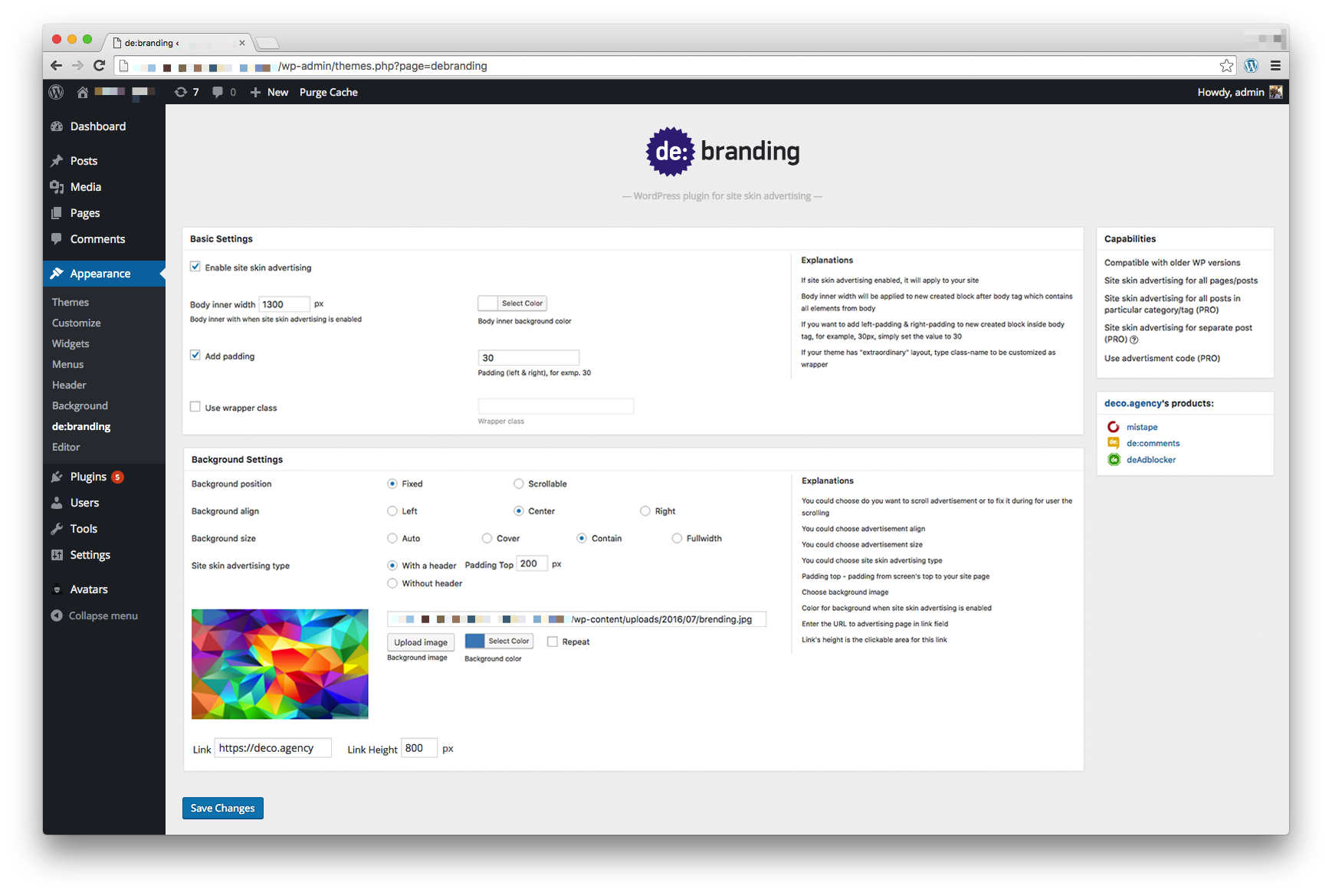Open the site home icon in admin bar

(x=82, y=92)
